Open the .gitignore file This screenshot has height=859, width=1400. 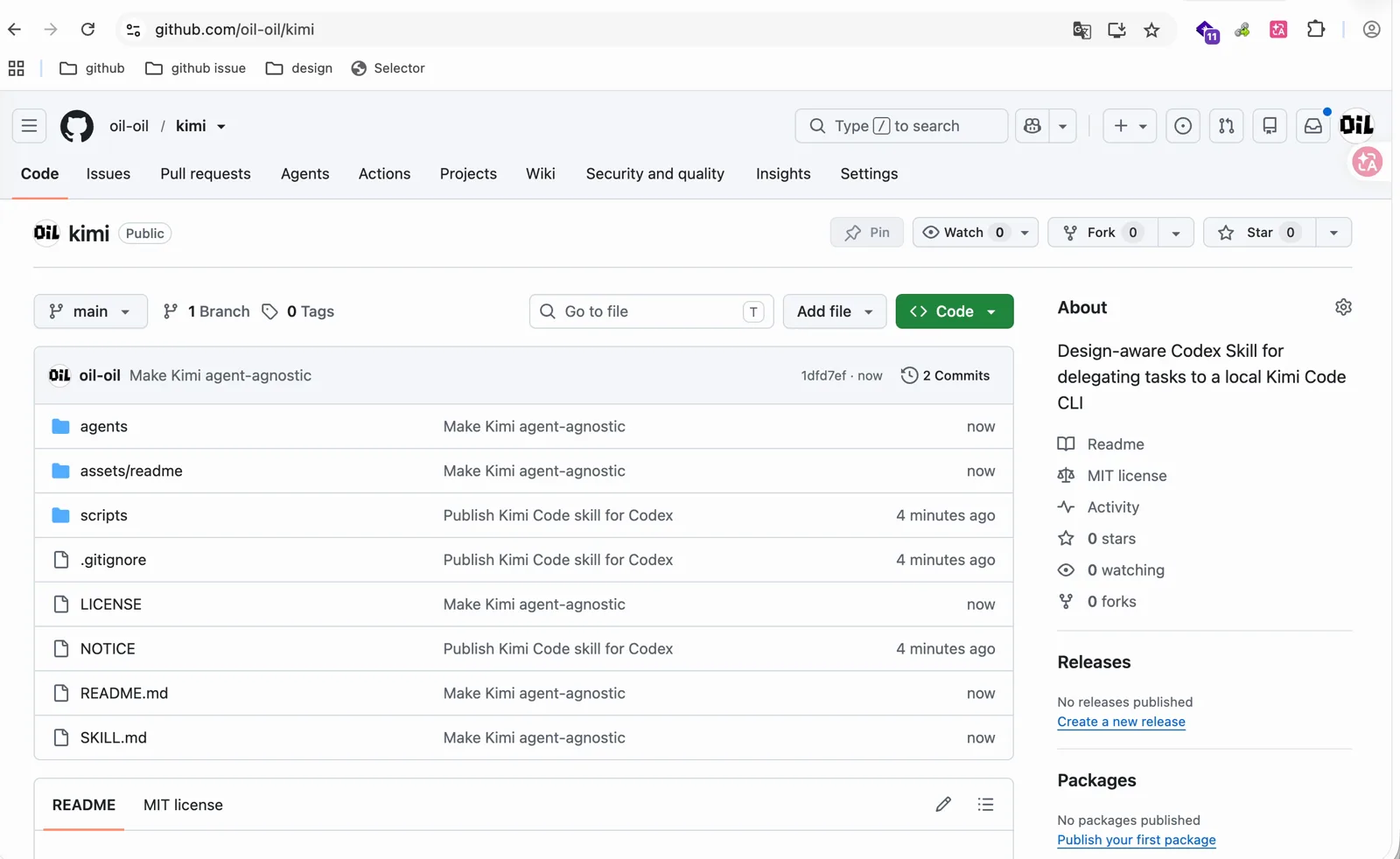[x=113, y=560]
